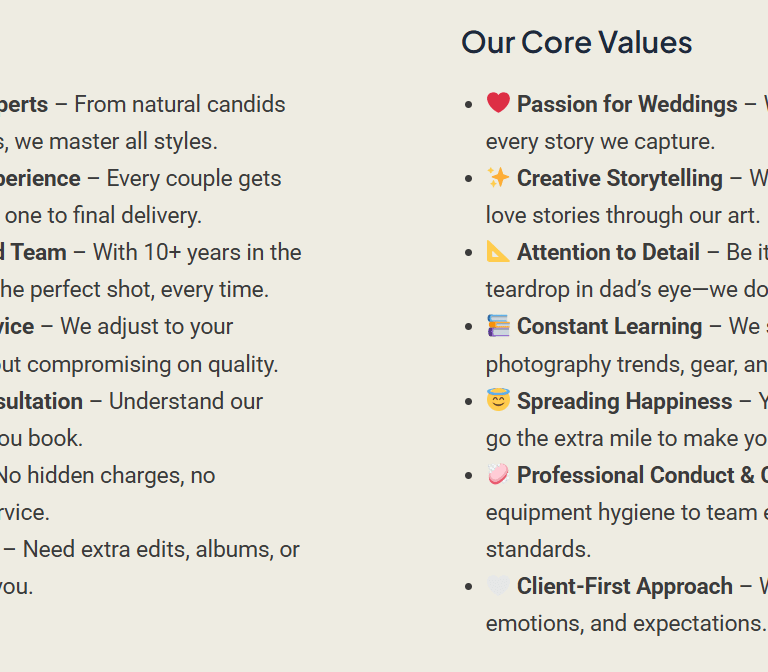Click the pink soap emoji icon

click(x=498, y=475)
